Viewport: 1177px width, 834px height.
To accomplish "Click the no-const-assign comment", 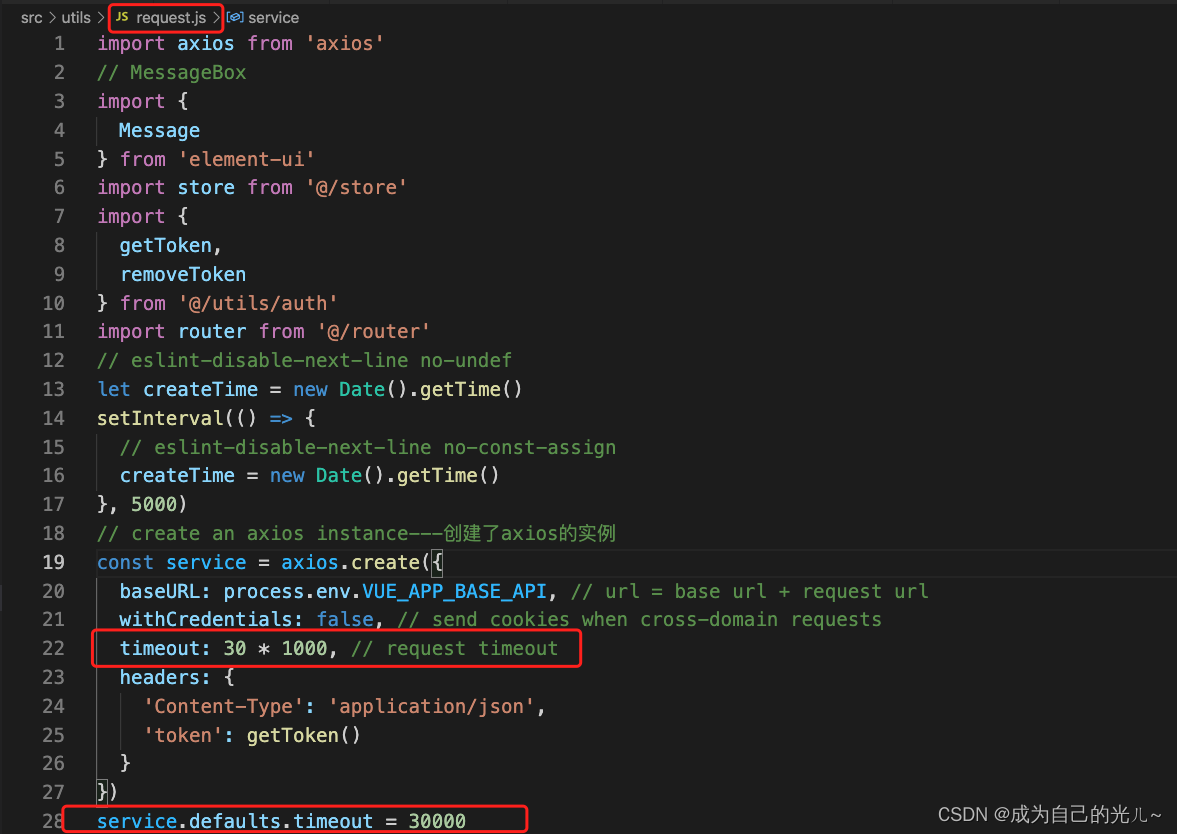I will (x=368, y=447).
